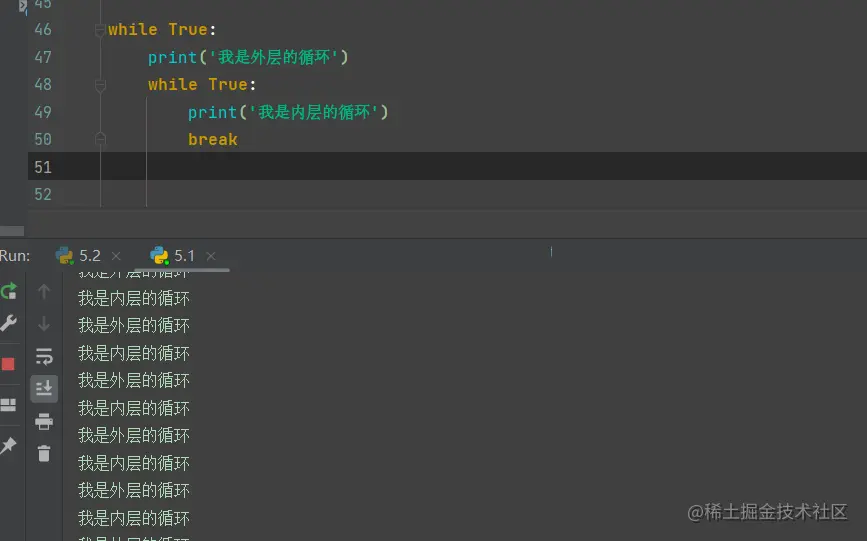Viewport: 867px width, 541px height.
Task: Pin the Run tab
Action: 8,445
